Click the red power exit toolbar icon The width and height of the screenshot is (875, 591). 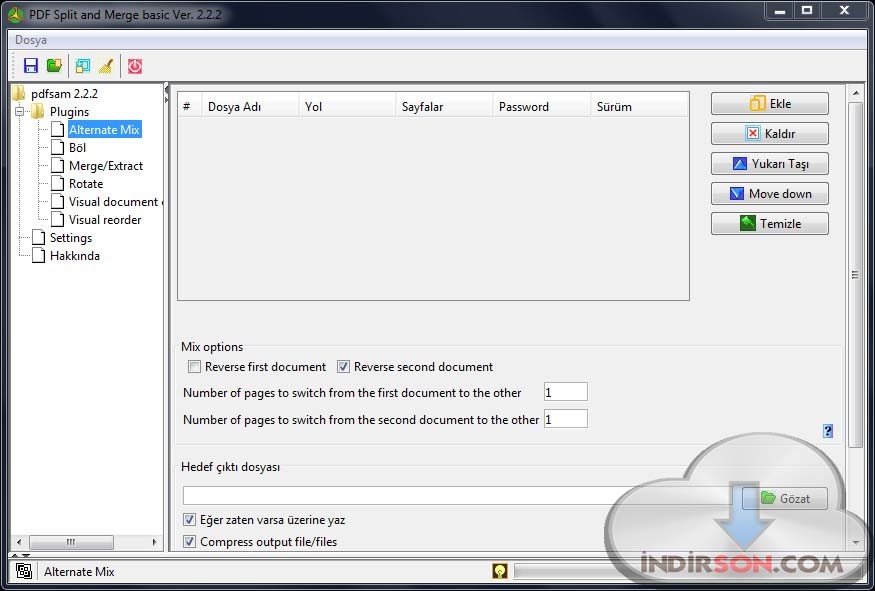coord(135,66)
